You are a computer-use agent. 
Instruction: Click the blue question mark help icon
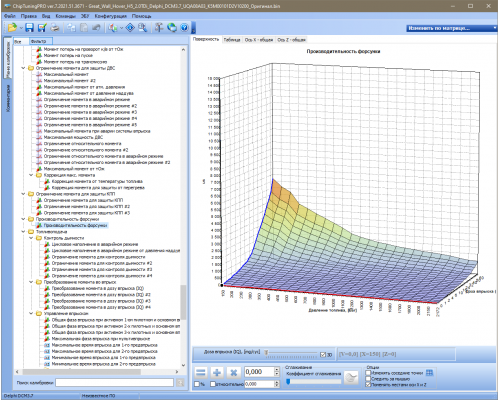coord(184,28)
